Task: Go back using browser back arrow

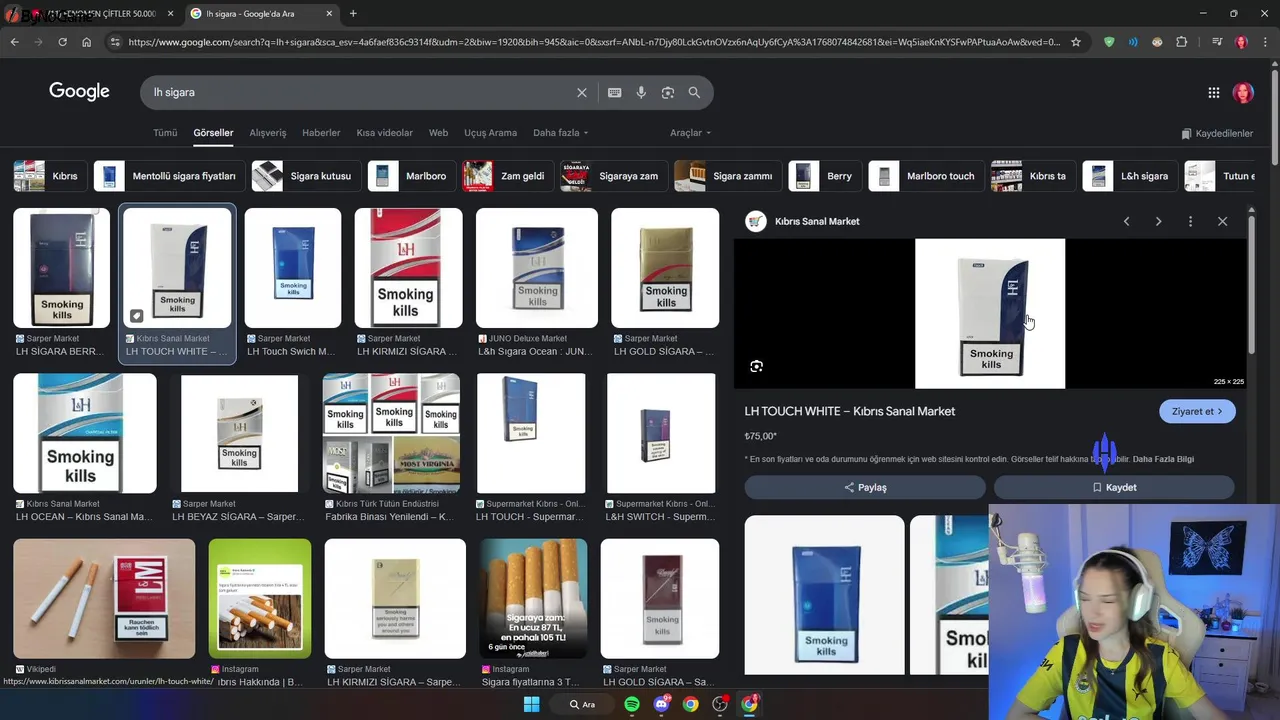Action: click(x=14, y=42)
